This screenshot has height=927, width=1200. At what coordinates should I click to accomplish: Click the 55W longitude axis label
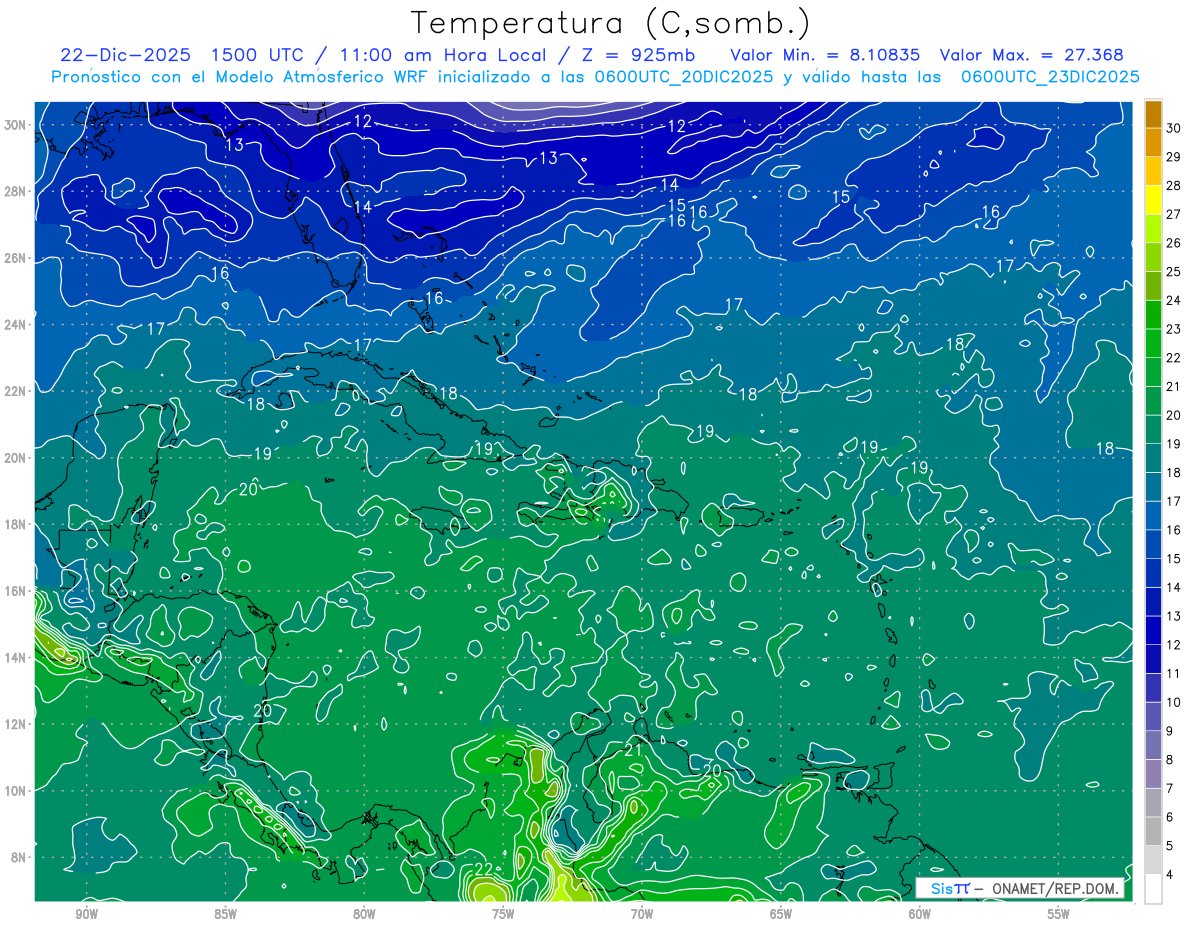click(1059, 914)
